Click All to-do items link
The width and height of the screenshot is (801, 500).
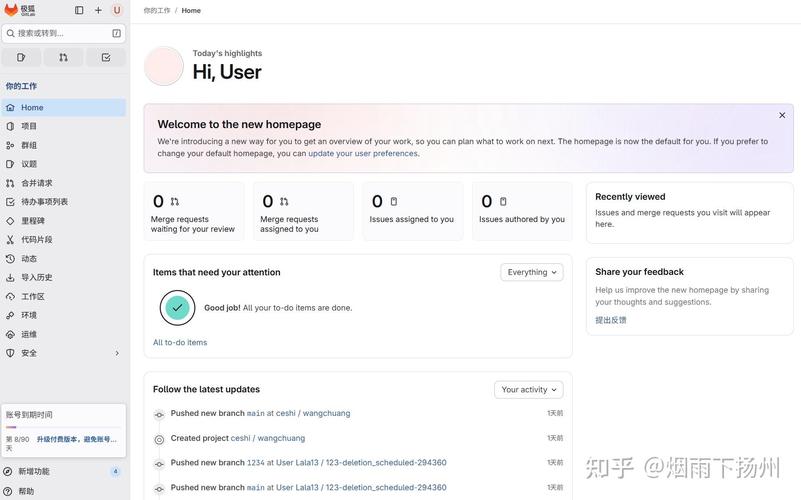[x=180, y=342]
